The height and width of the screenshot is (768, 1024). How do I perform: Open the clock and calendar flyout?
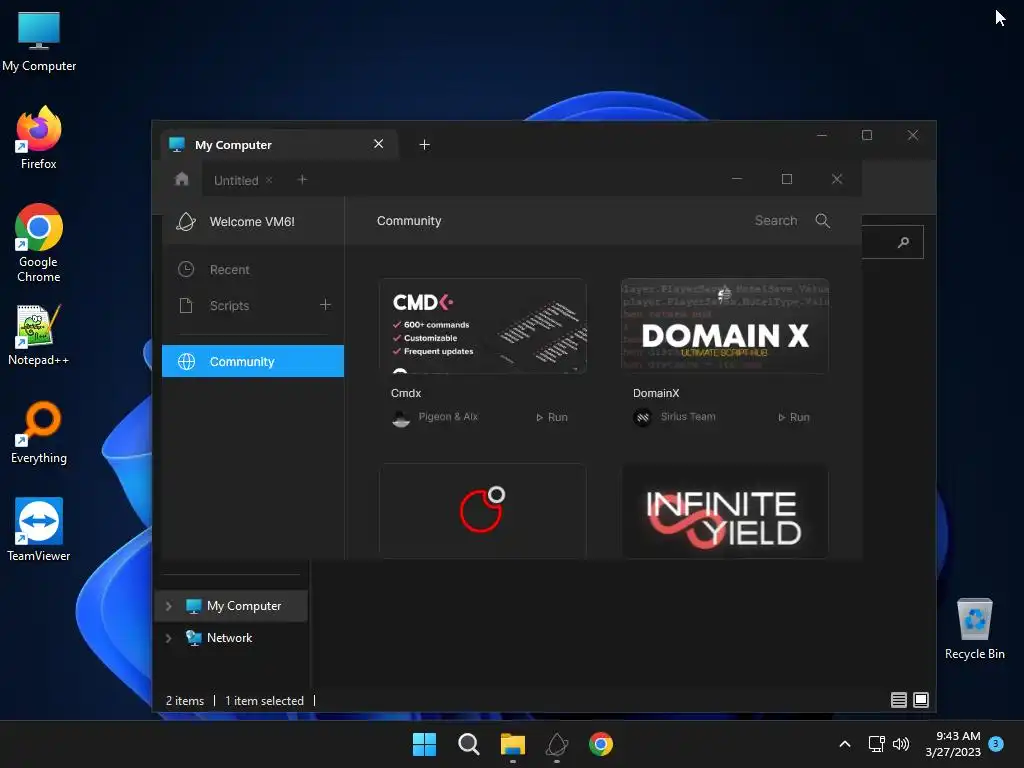(x=953, y=744)
